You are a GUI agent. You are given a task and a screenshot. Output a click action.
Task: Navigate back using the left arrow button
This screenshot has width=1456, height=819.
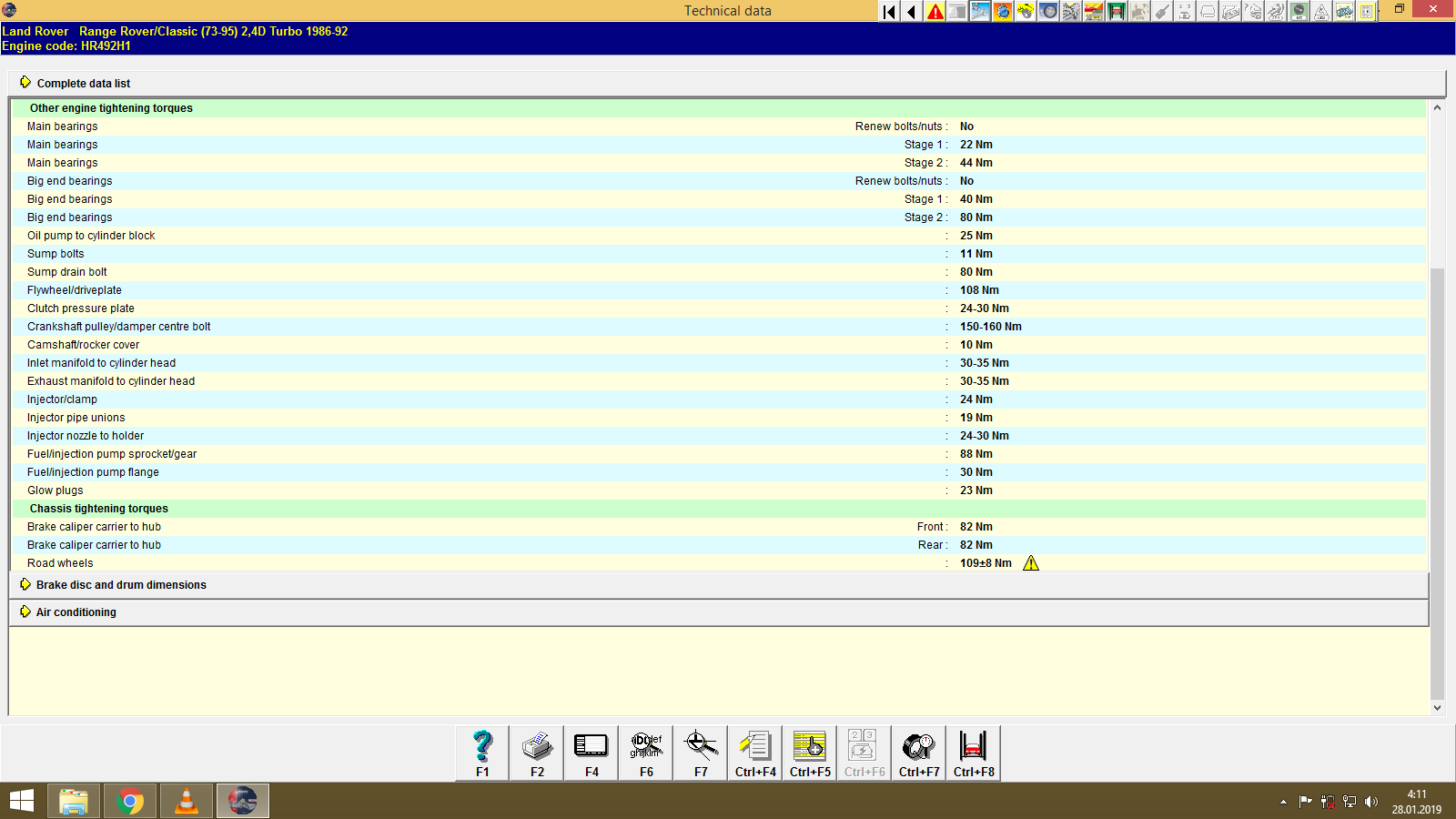[910, 12]
